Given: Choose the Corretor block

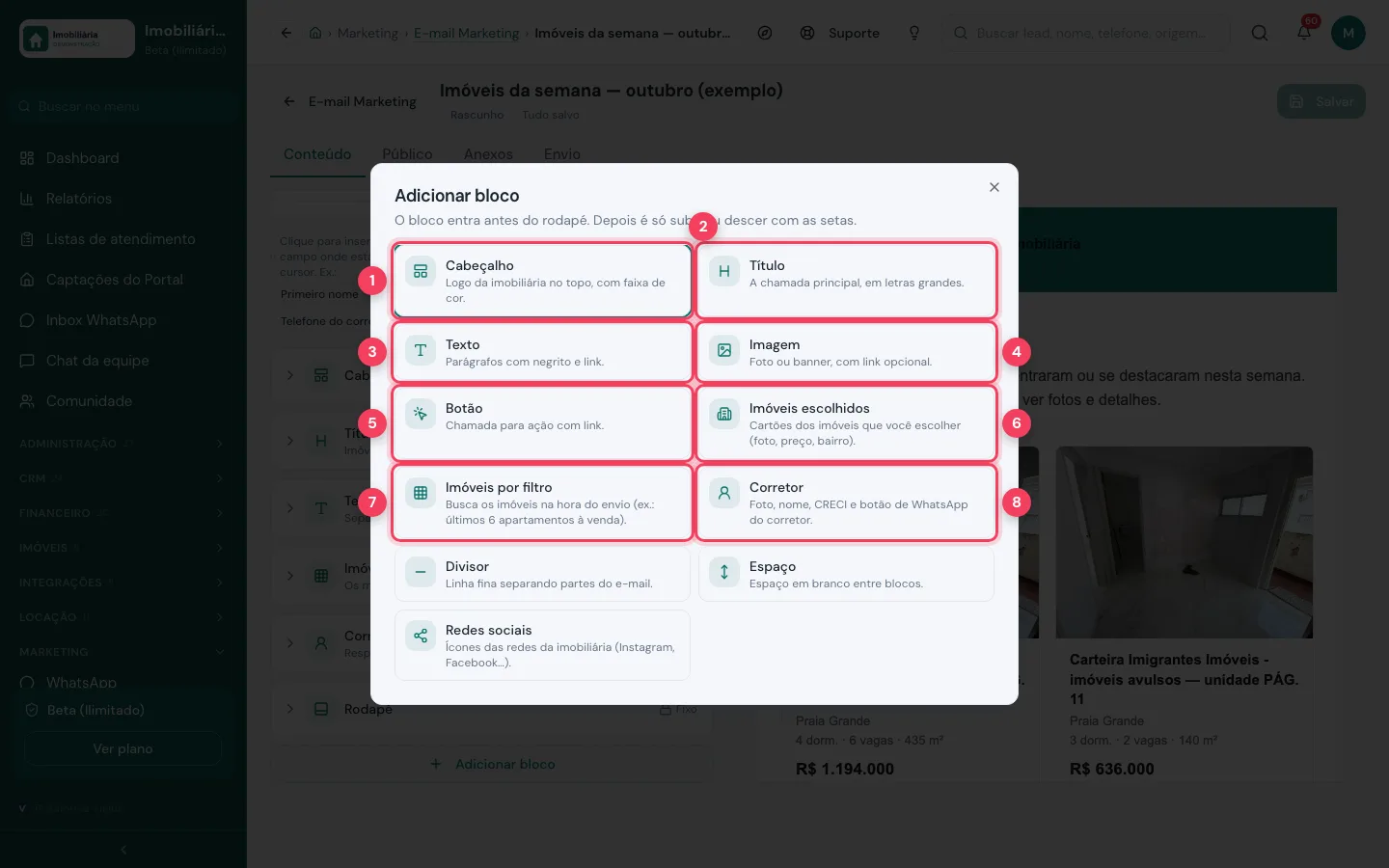Looking at the screenshot, I should click(846, 502).
